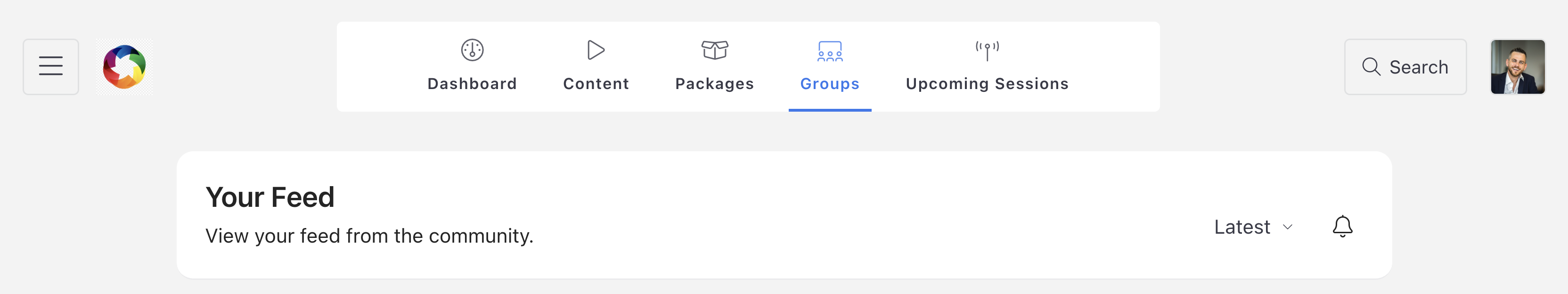The width and height of the screenshot is (1568, 294).
Task: Switch to the Content tab label
Action: pos(596,83)
